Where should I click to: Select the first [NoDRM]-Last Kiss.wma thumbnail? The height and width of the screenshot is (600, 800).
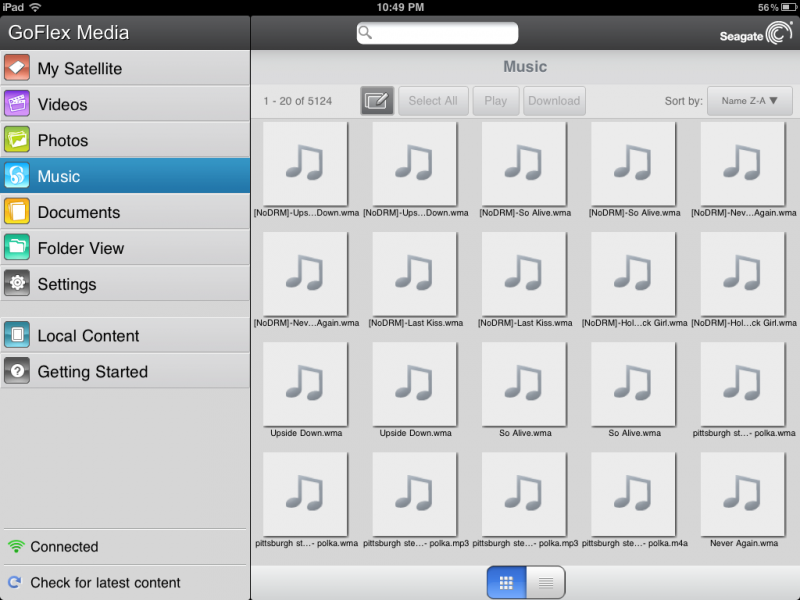(414, 274)
